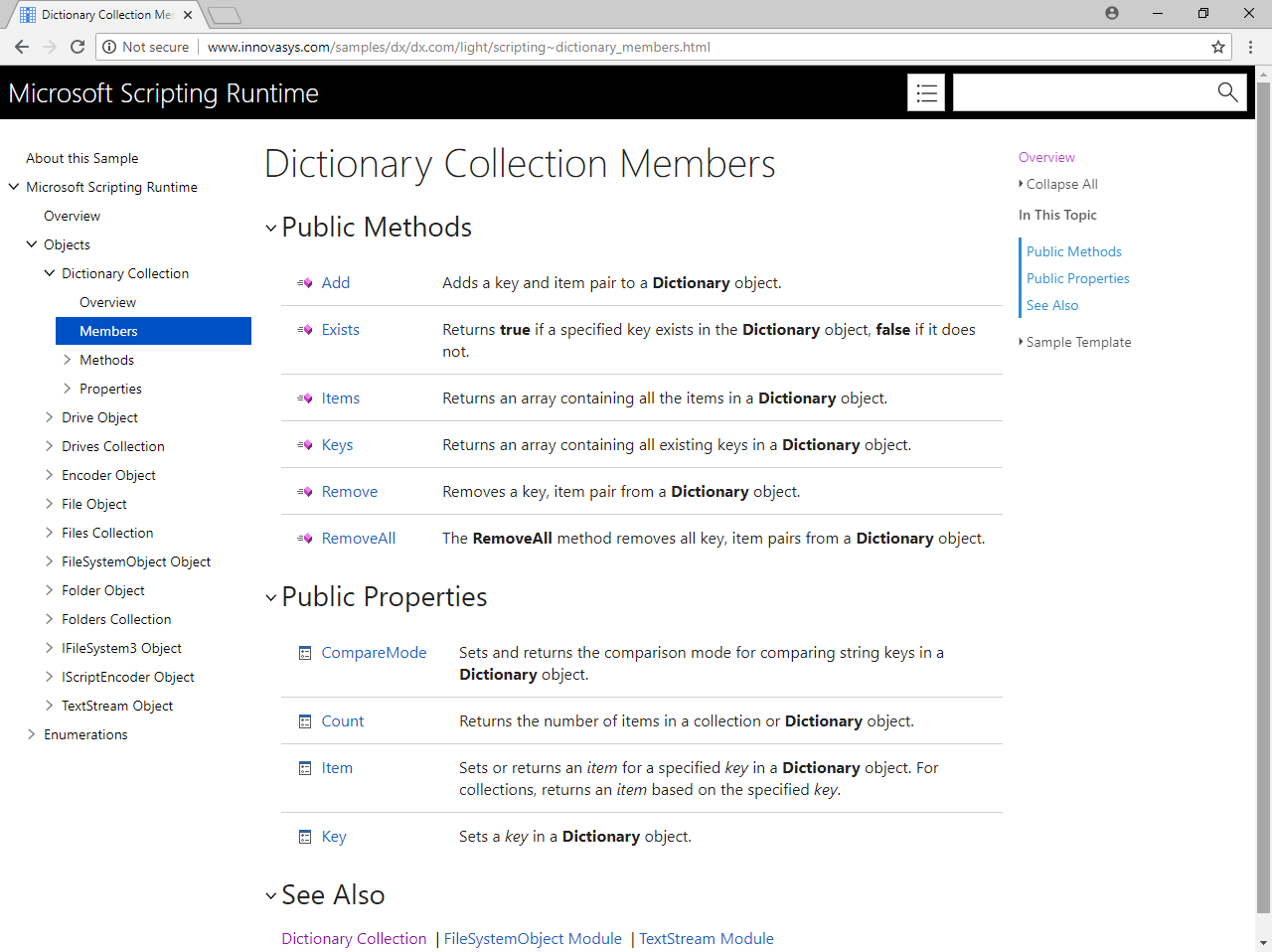Click the method icon beside Add
The height and width of the screenshot is (952, 1272).
(x=305, y=283)
